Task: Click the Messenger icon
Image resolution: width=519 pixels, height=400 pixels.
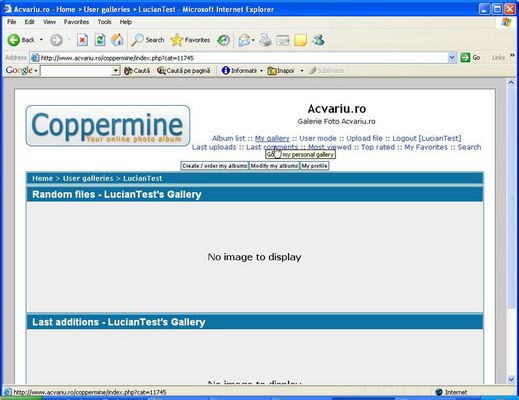Action: pos(318,40)
